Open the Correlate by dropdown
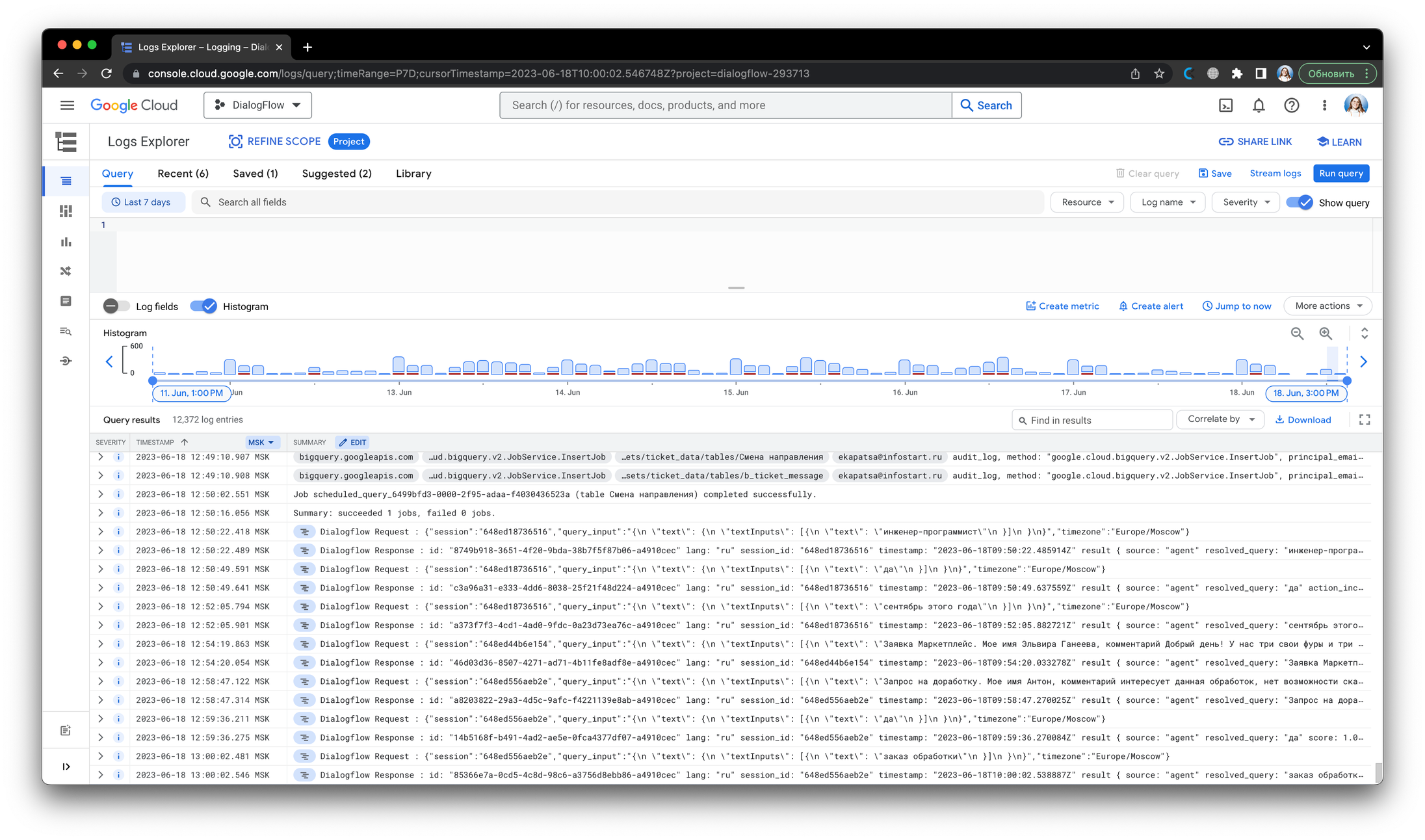Screen dimensions: 1425x840 (1220, 419)
